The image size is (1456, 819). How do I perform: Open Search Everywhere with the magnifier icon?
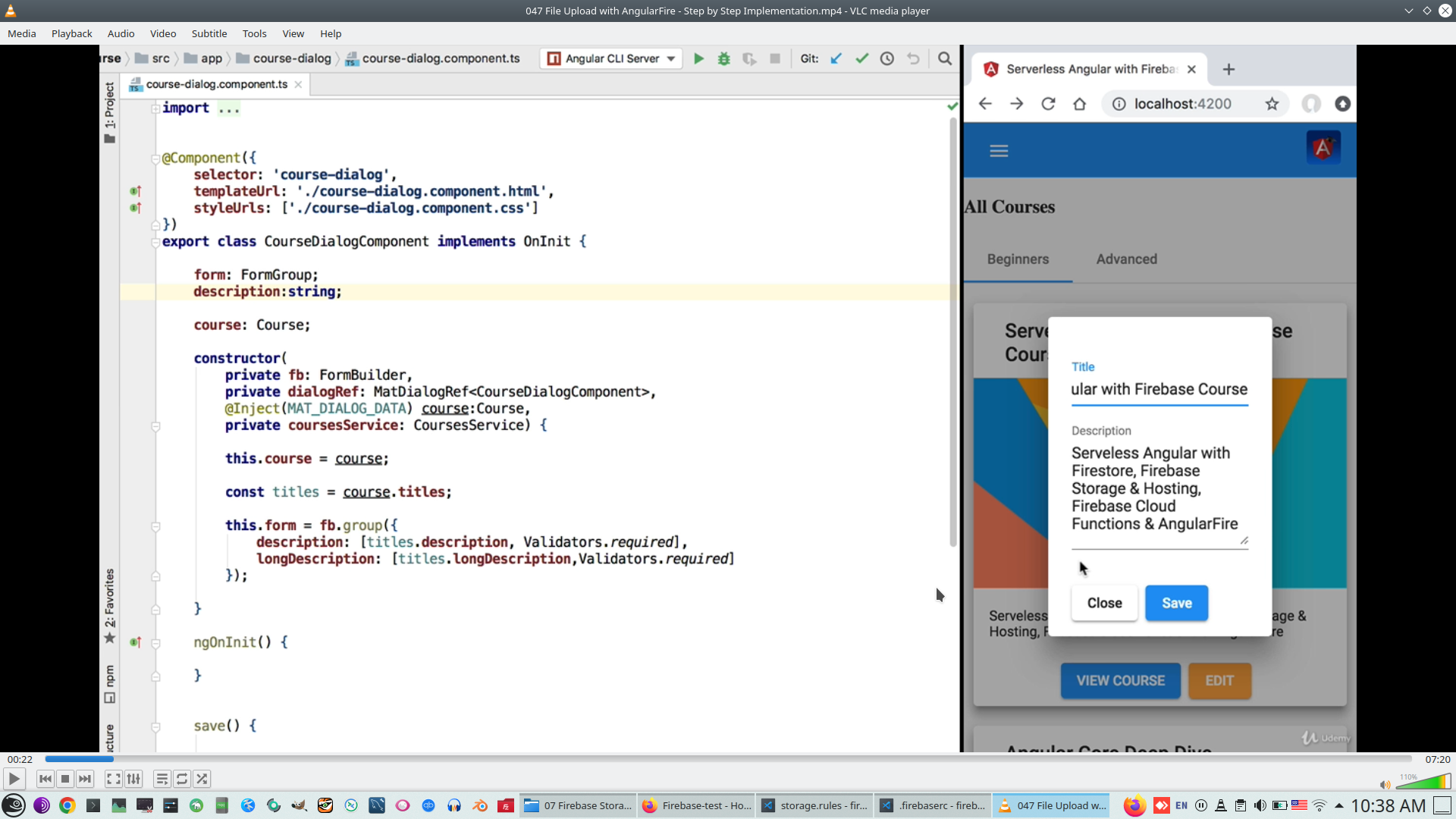pos(945,58)
